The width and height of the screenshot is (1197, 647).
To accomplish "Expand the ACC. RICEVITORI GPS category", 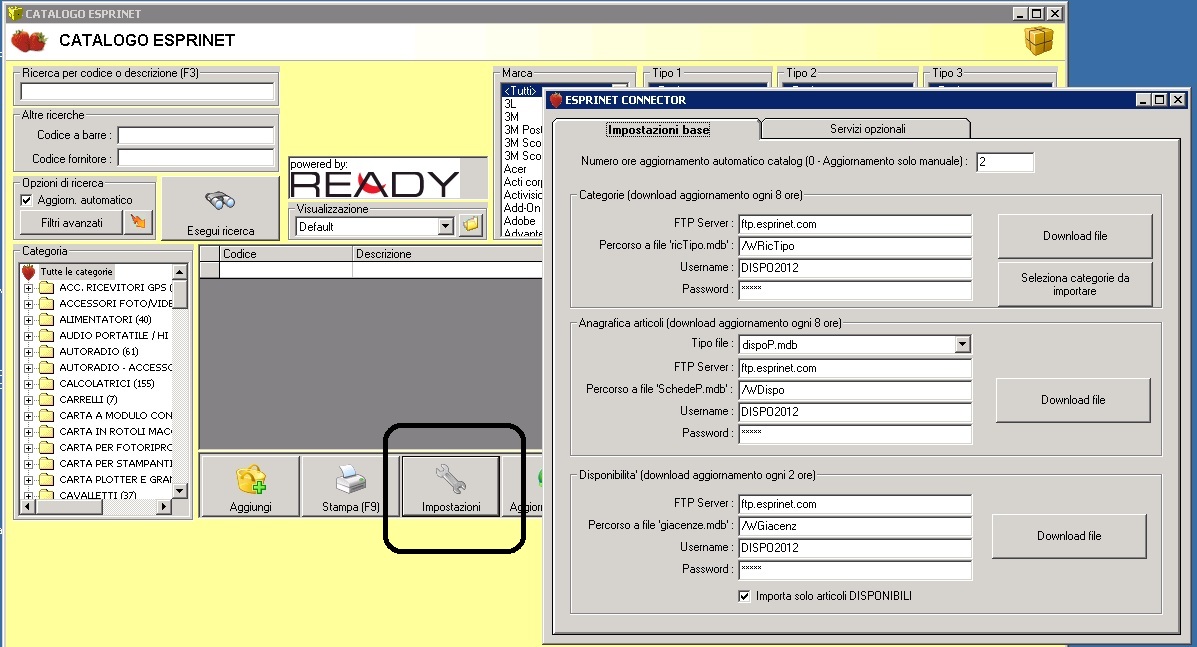I will 28,288.
